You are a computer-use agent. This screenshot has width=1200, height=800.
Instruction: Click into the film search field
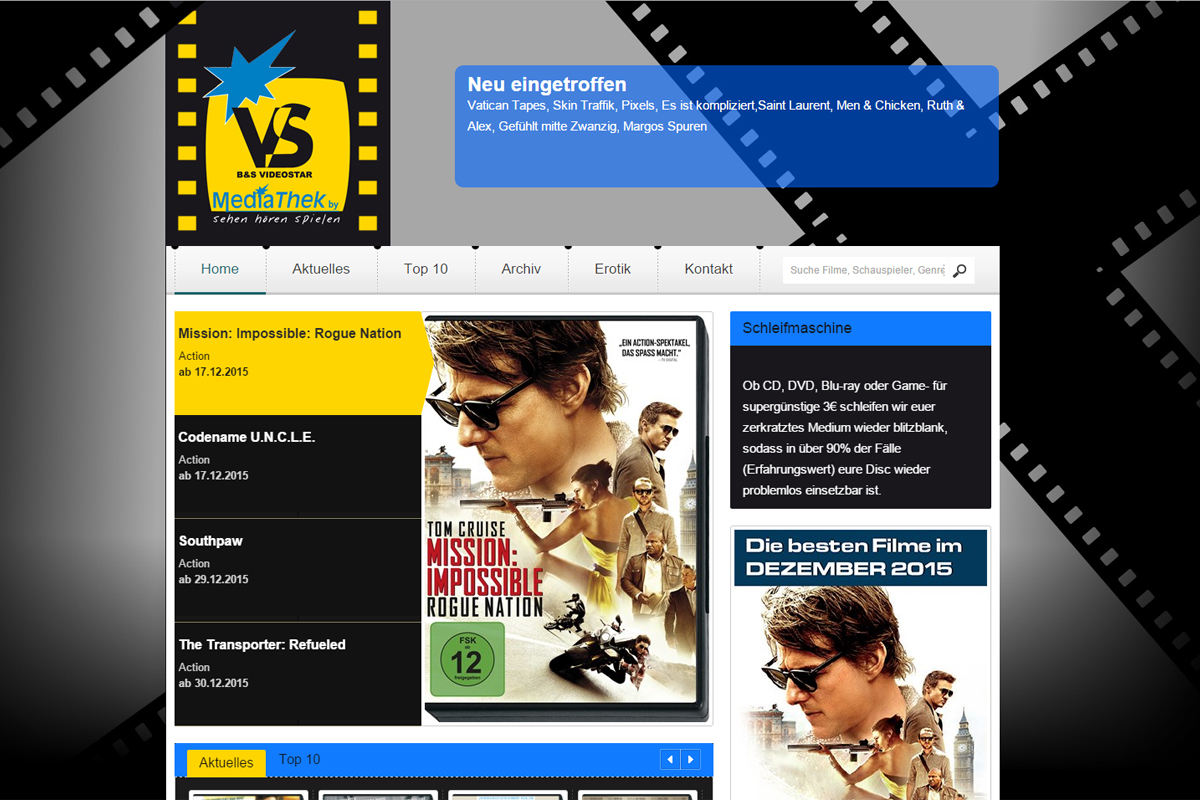coord(865,270)
